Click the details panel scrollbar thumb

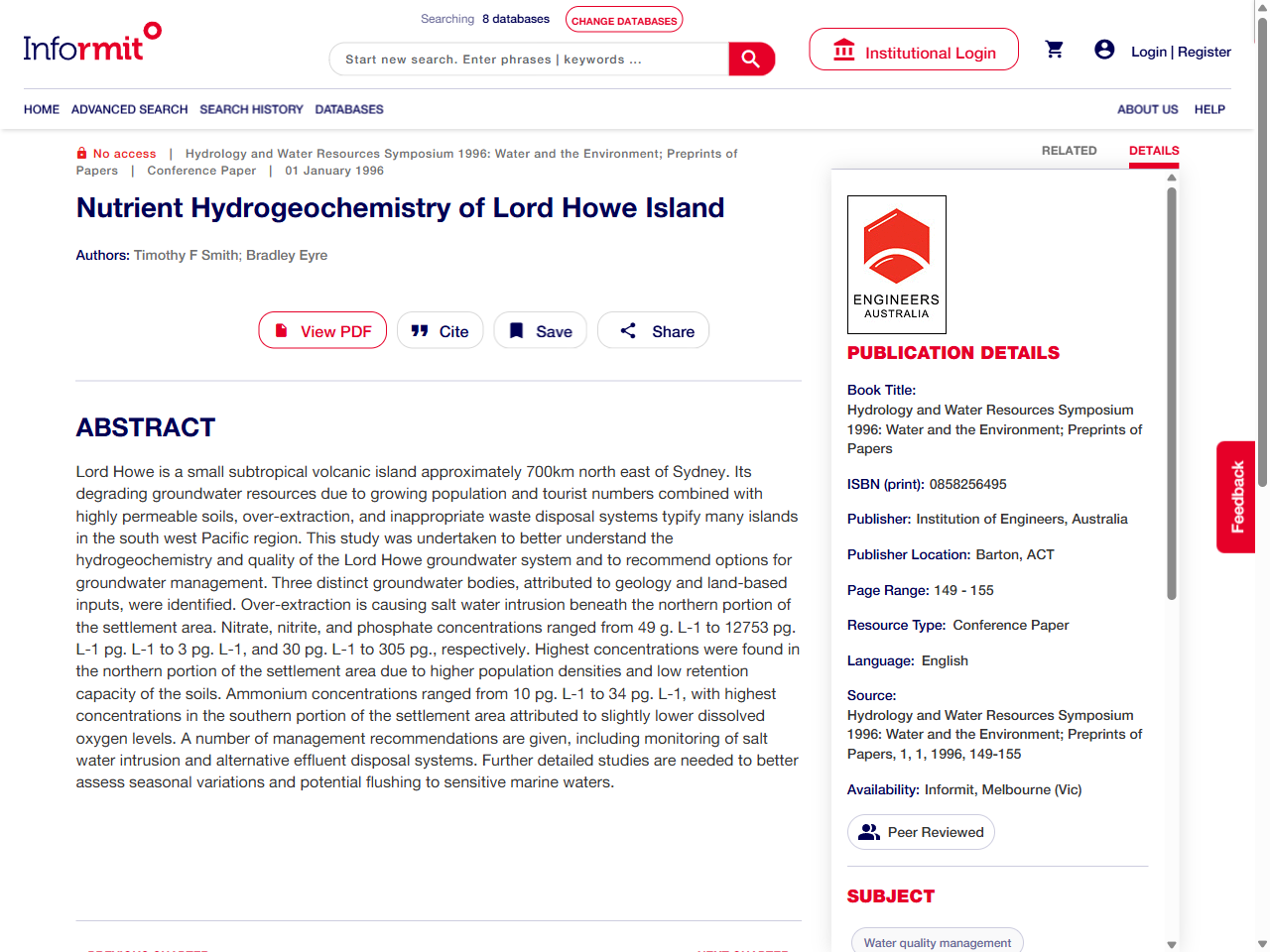1172,393
